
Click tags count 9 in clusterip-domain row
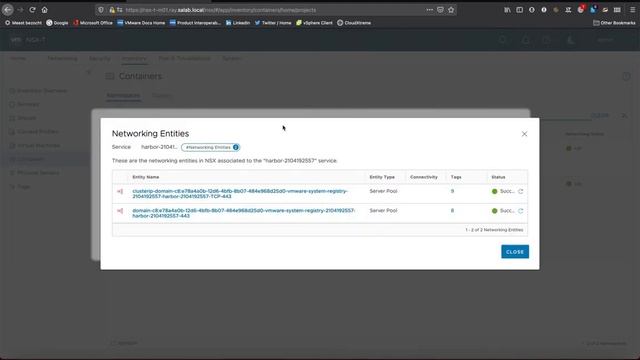tap(452, 191)
